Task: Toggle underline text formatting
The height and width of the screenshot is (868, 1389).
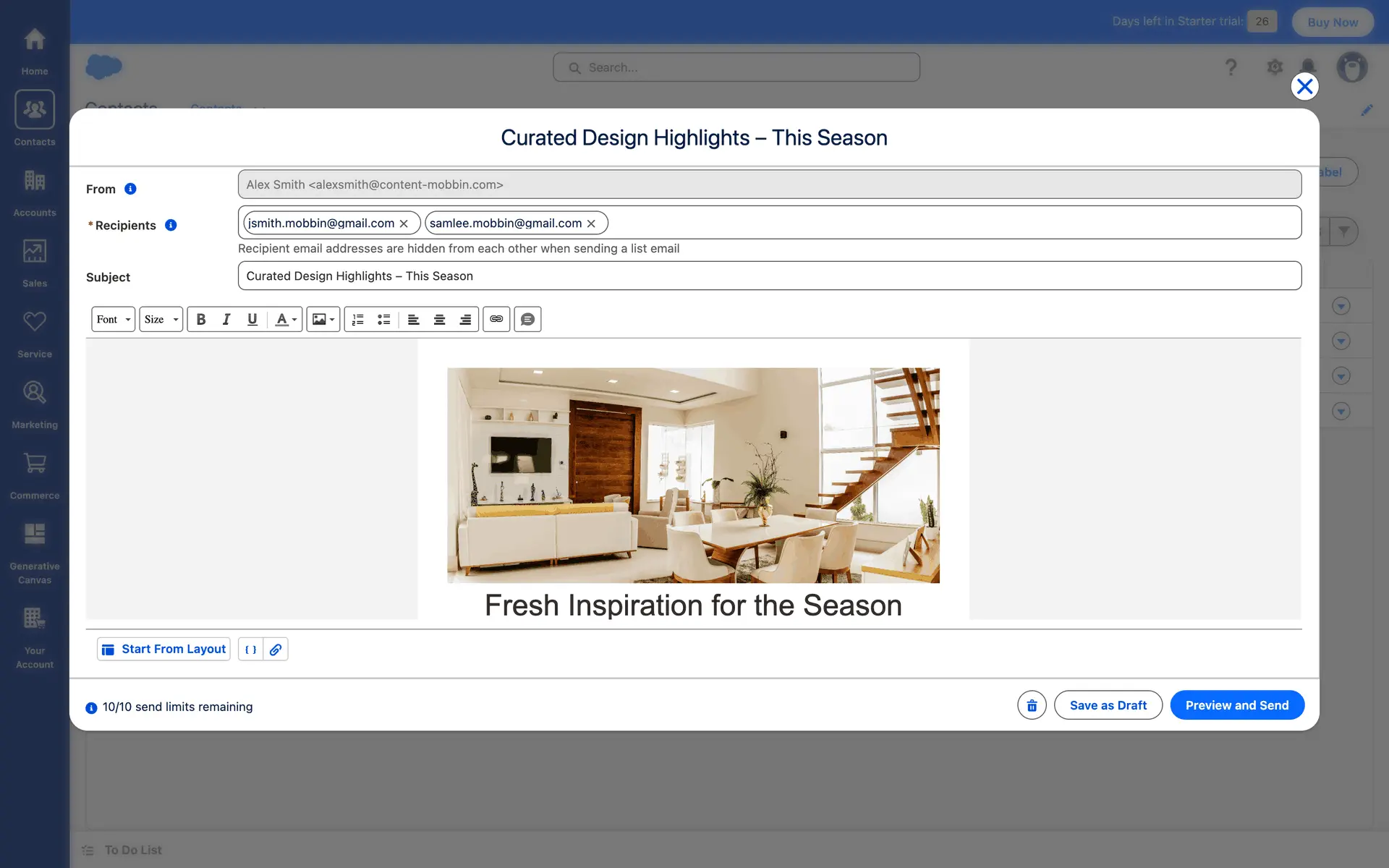Action: pos(252,319)
